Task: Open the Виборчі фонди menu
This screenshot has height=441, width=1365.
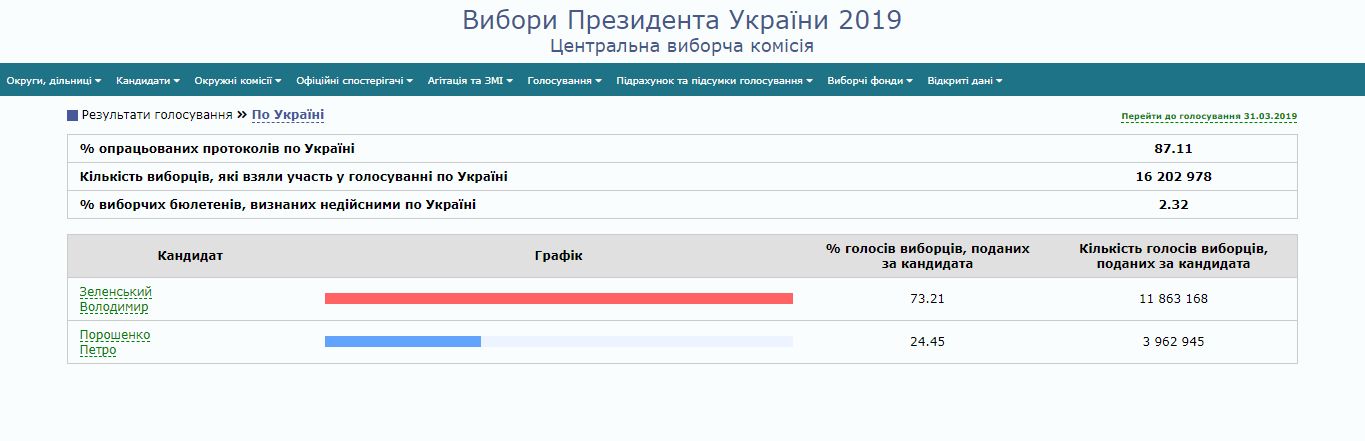Action: [x=870, y=80]
